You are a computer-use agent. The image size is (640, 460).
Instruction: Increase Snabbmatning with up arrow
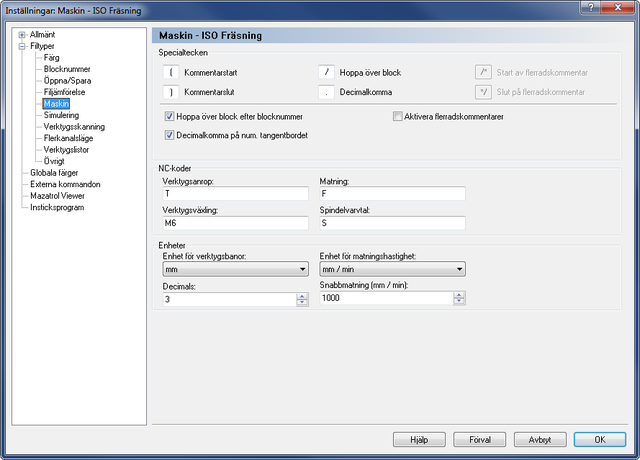click(x=459, y=295)
